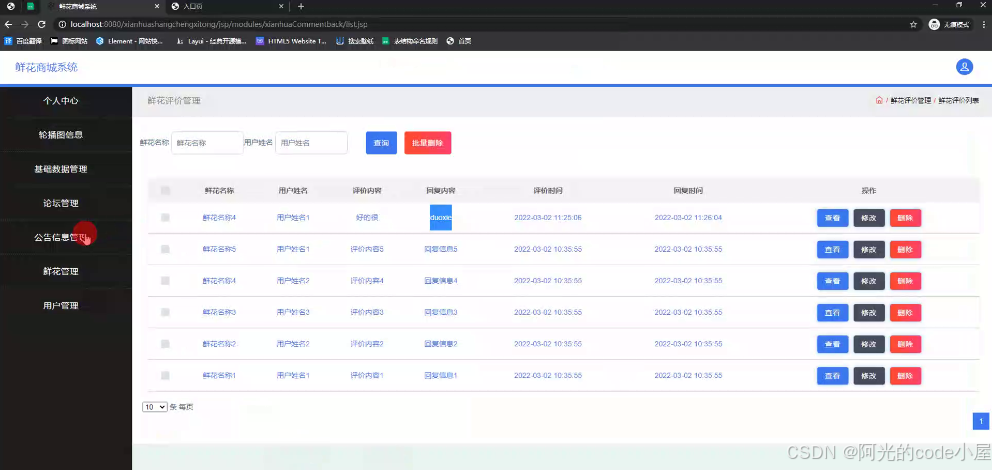995x470 pixels.
Task: Open the 首页 bookmark
Action: click(x=459, y=41)
